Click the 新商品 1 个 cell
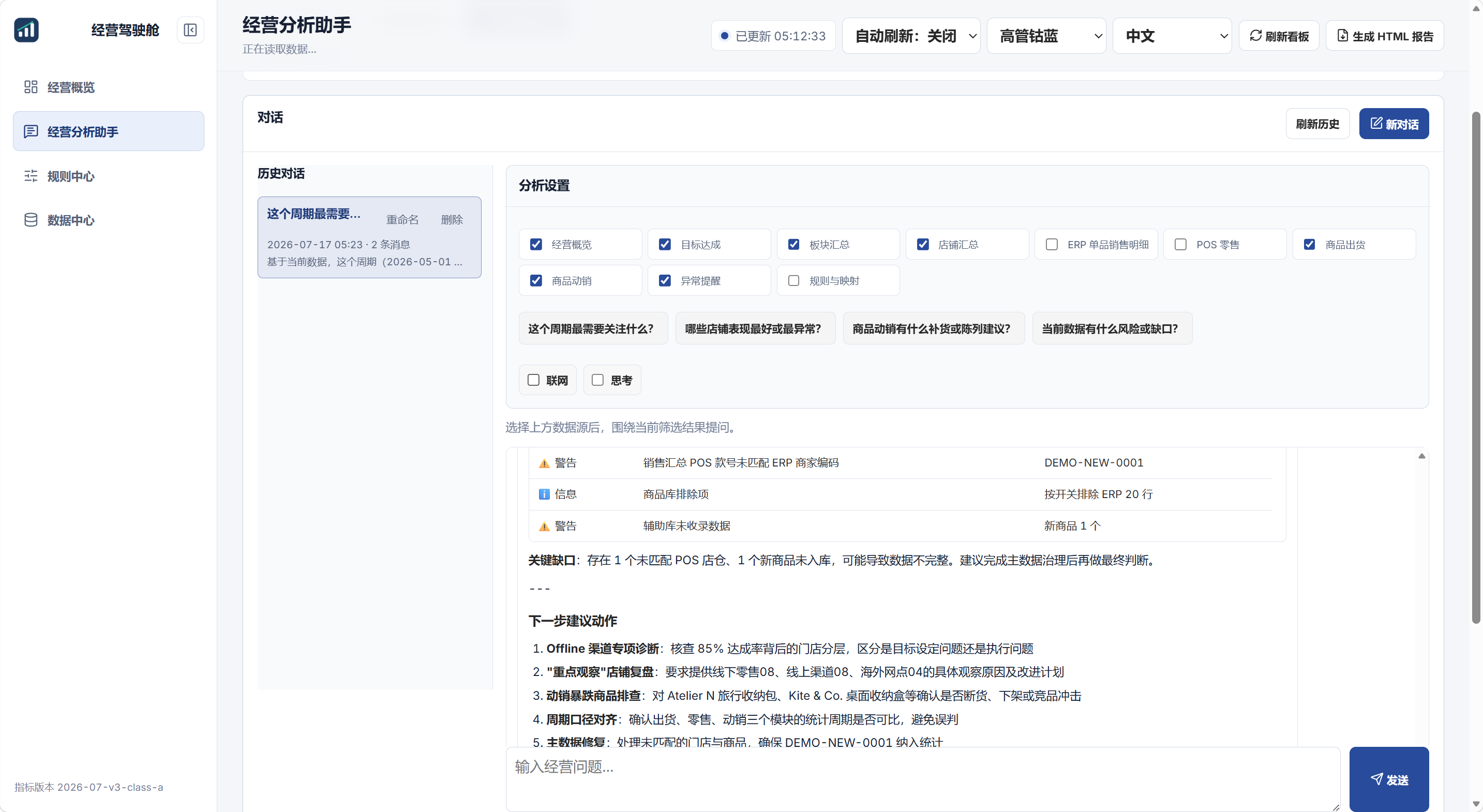This screenshot has height=812, width=1483. [x=1072, y=525]
